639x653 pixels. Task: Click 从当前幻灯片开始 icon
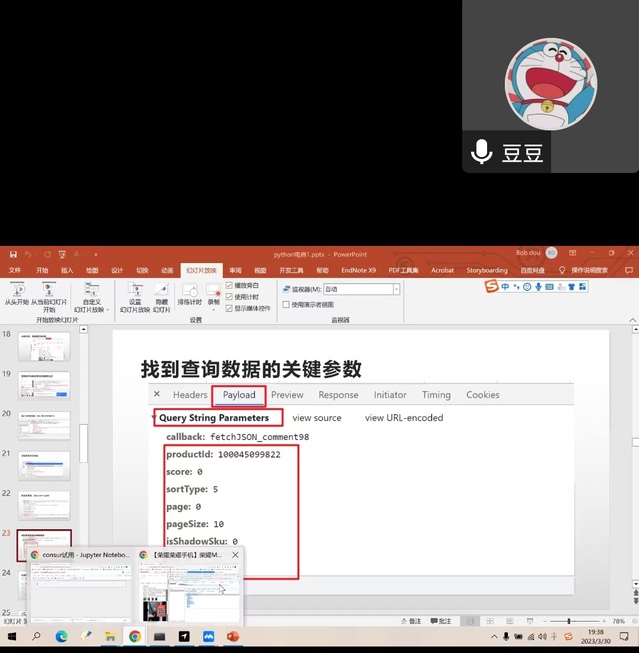point(48,292)
